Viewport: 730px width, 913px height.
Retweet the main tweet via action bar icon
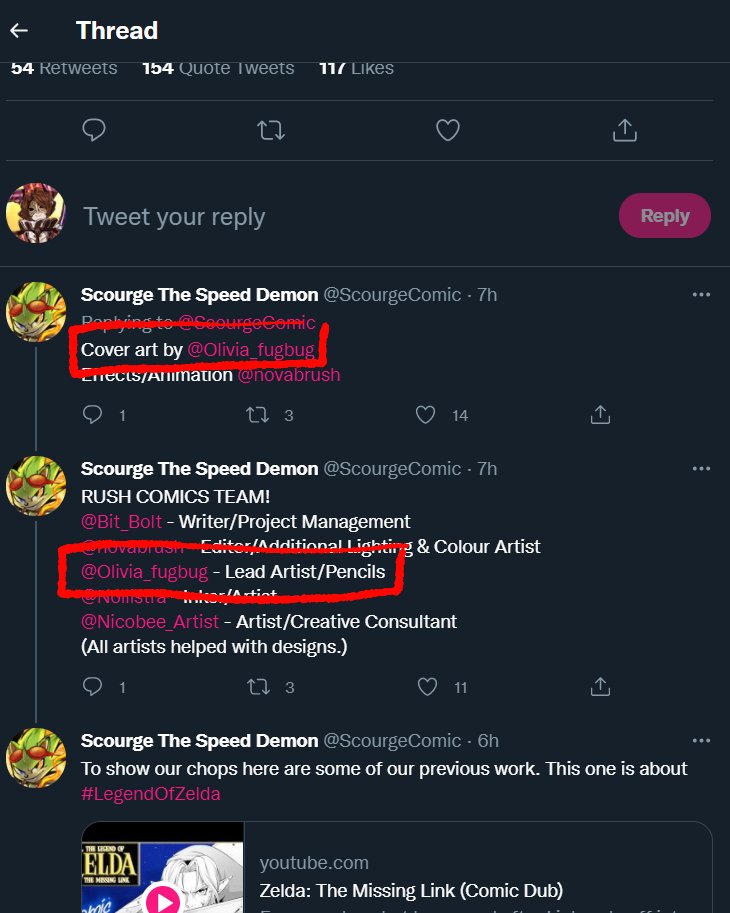click(x=271, y=130)
